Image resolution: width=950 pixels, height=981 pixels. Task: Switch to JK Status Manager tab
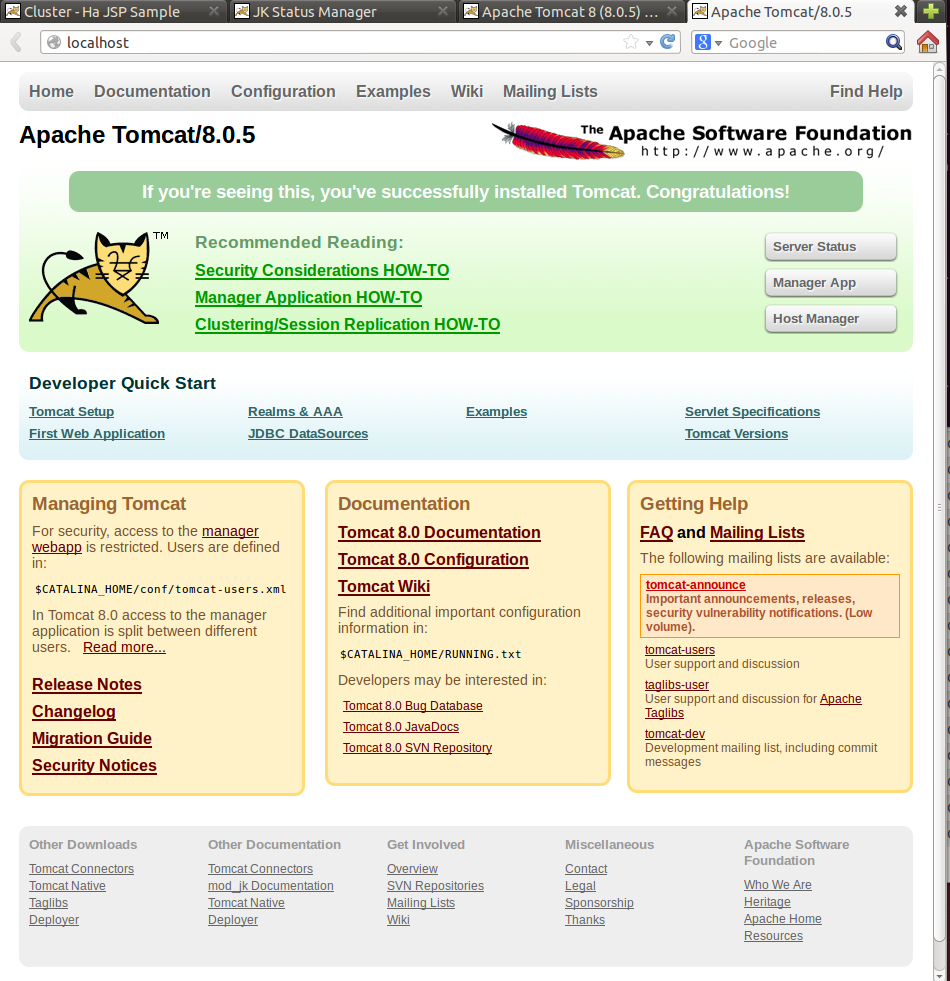click(x=341, y=11)
